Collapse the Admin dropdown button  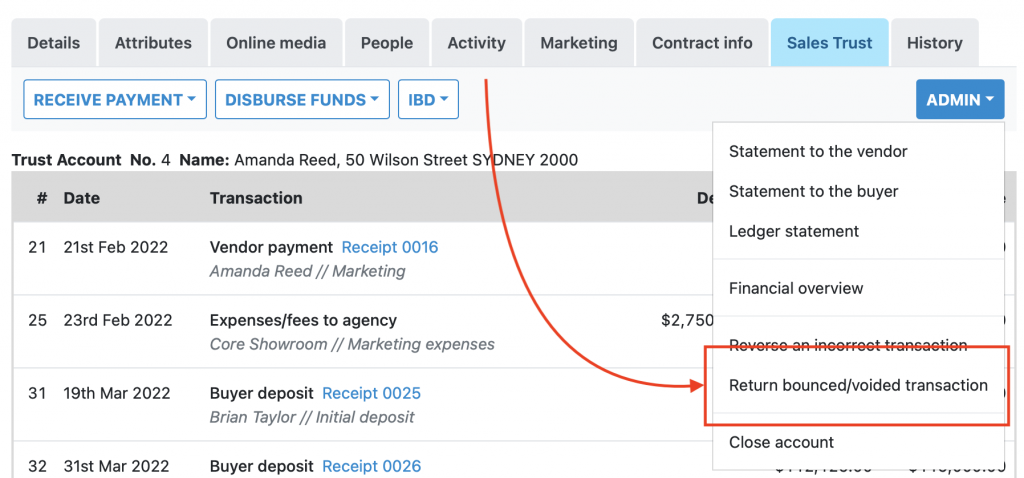pyautogui.click(x=959, y=100)
